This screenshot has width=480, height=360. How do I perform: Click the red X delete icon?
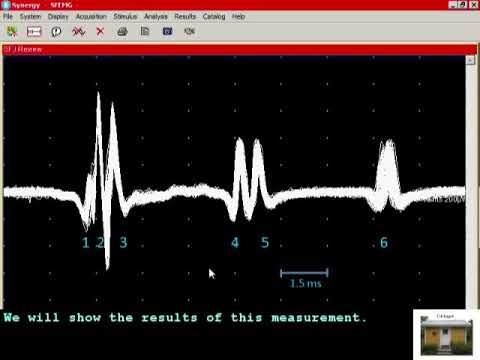tap(100, 31)
